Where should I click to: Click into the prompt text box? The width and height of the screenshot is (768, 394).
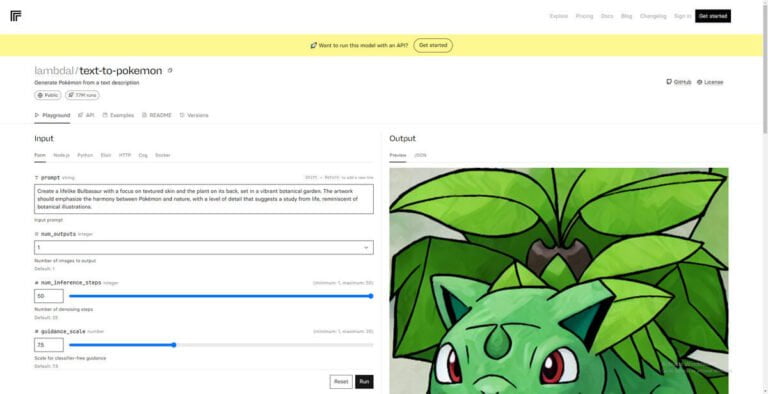[x=204, y=199]
